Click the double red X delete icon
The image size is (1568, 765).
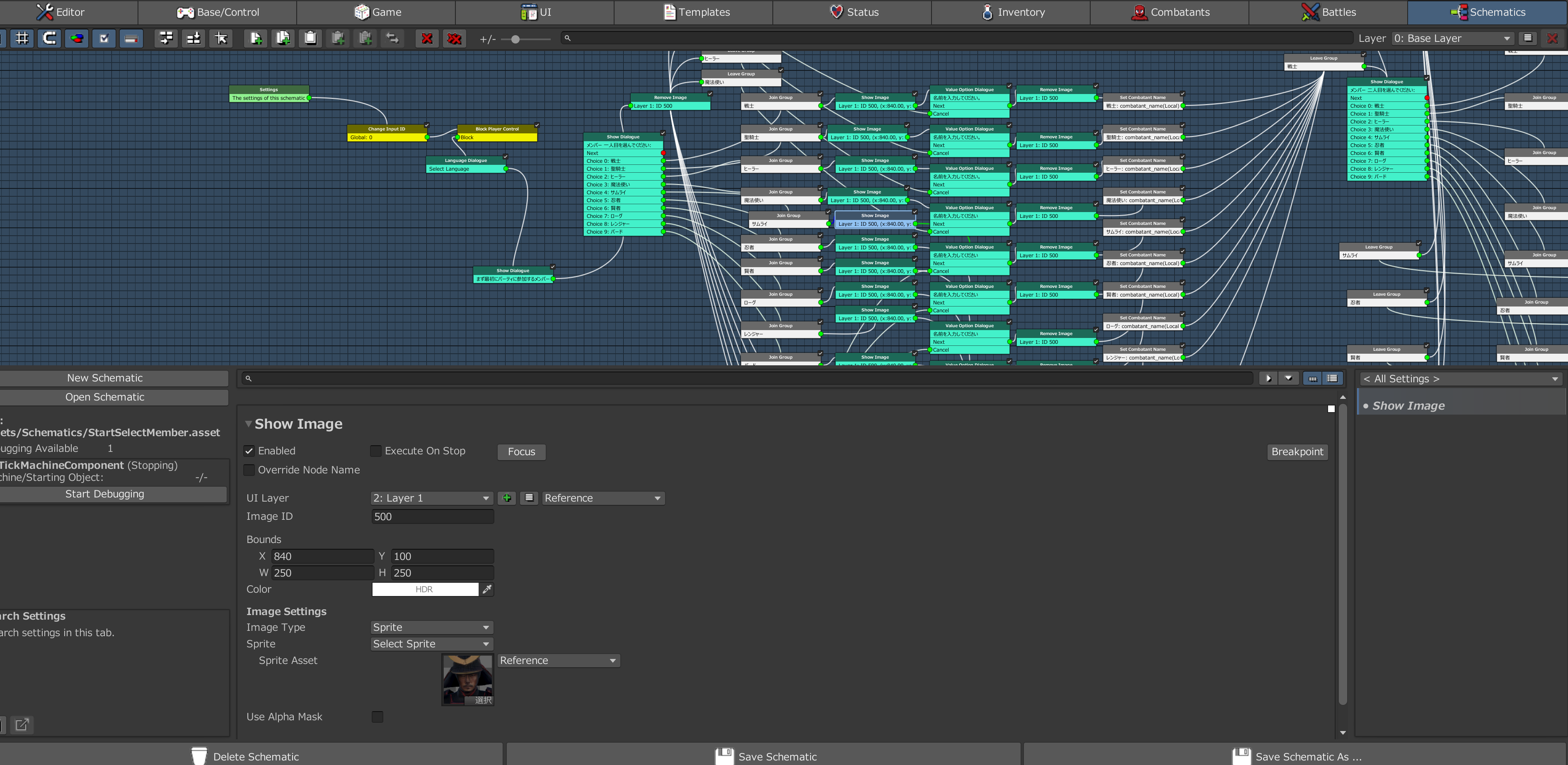(455, 39)
